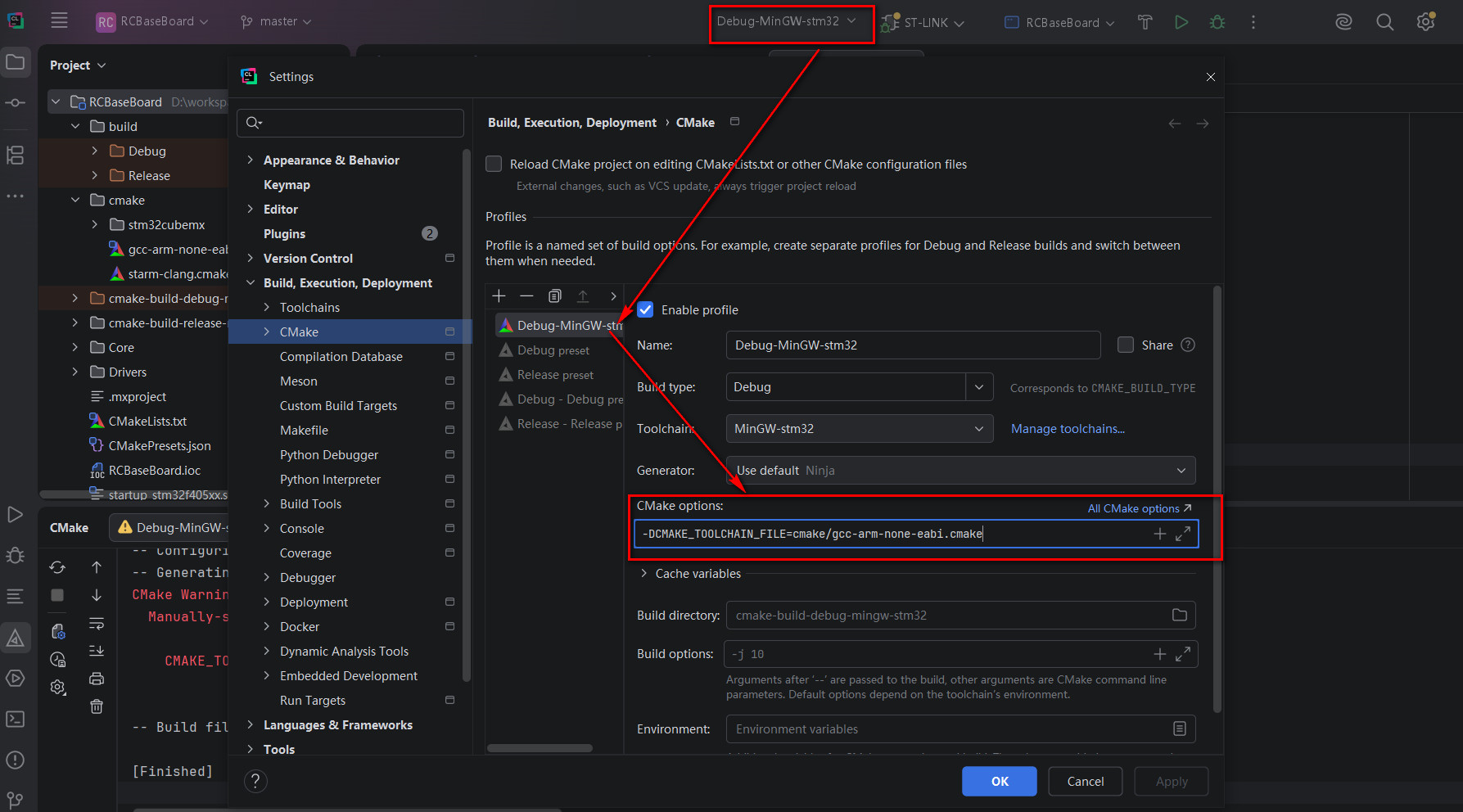Open the Problems tool window icon
The width and height of the screenshot is (1463, 812).
[16, 760]
